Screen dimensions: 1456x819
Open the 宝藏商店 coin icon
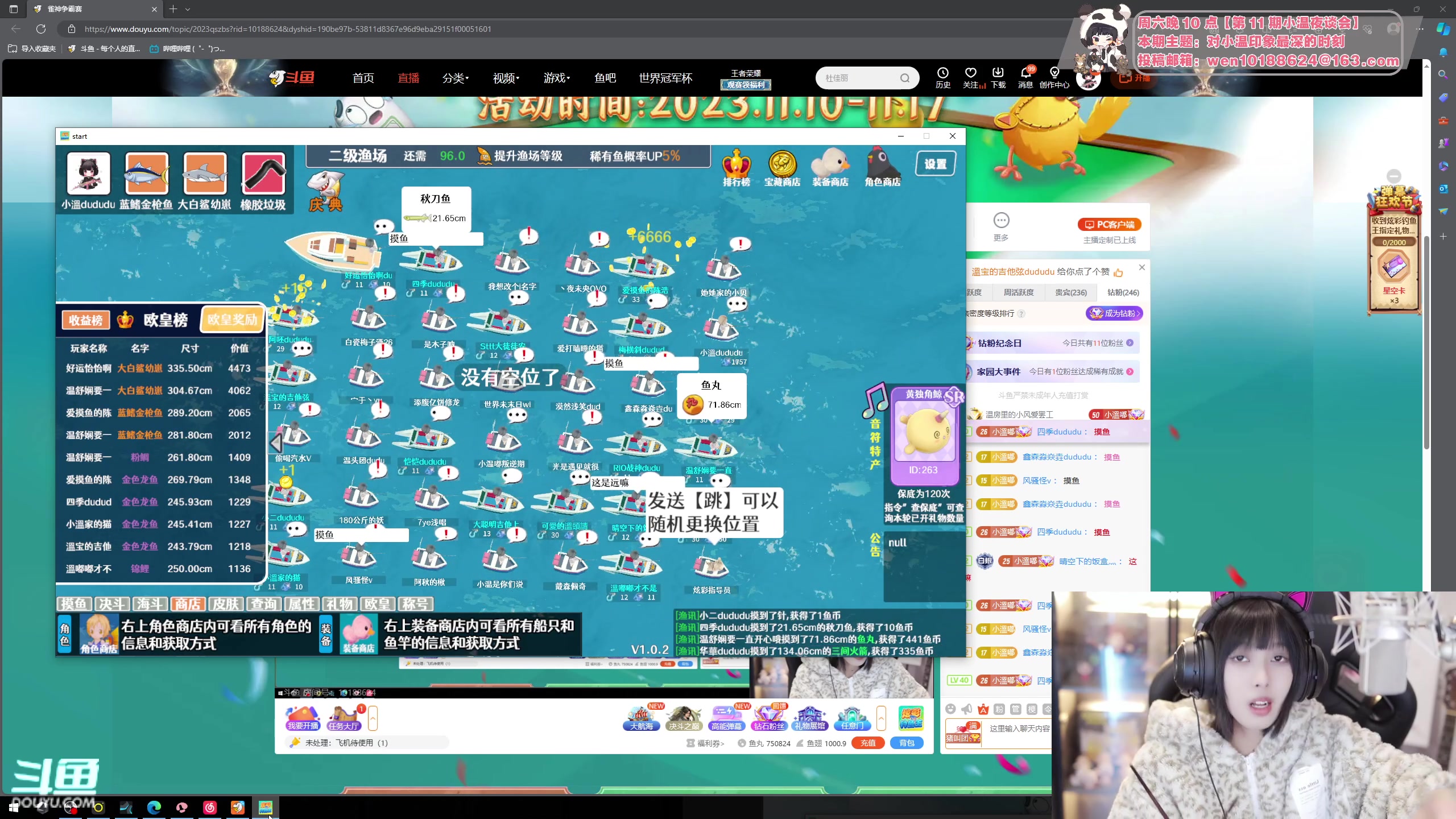coord(782,167)
